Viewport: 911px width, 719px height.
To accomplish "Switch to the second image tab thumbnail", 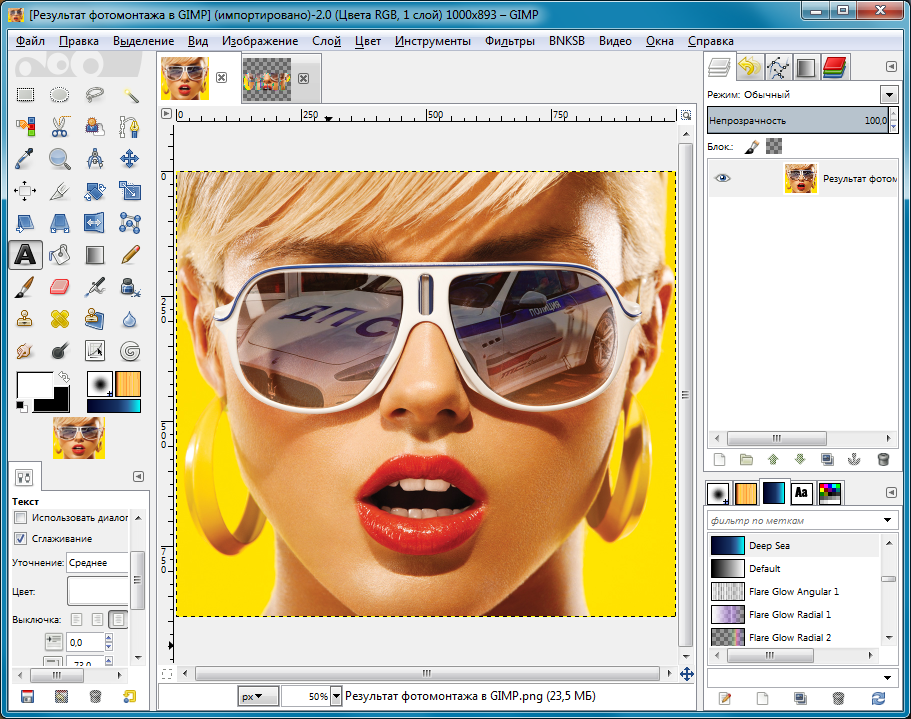I will tap(266, 78).
